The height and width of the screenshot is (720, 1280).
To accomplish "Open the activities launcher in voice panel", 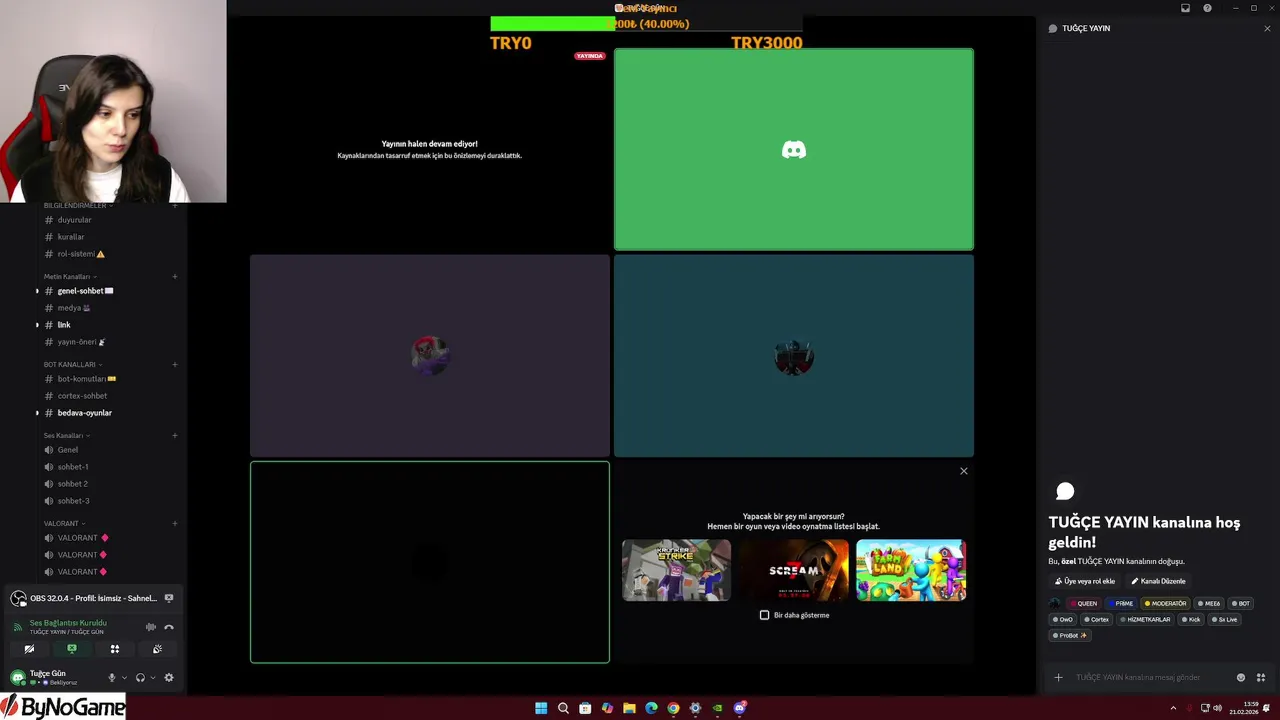I will 114,649.
